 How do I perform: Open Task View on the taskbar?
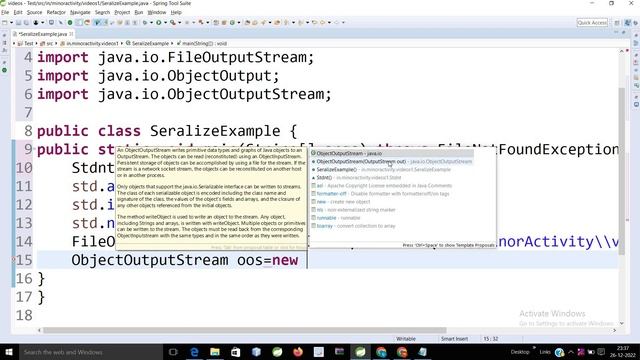point(173,352)
